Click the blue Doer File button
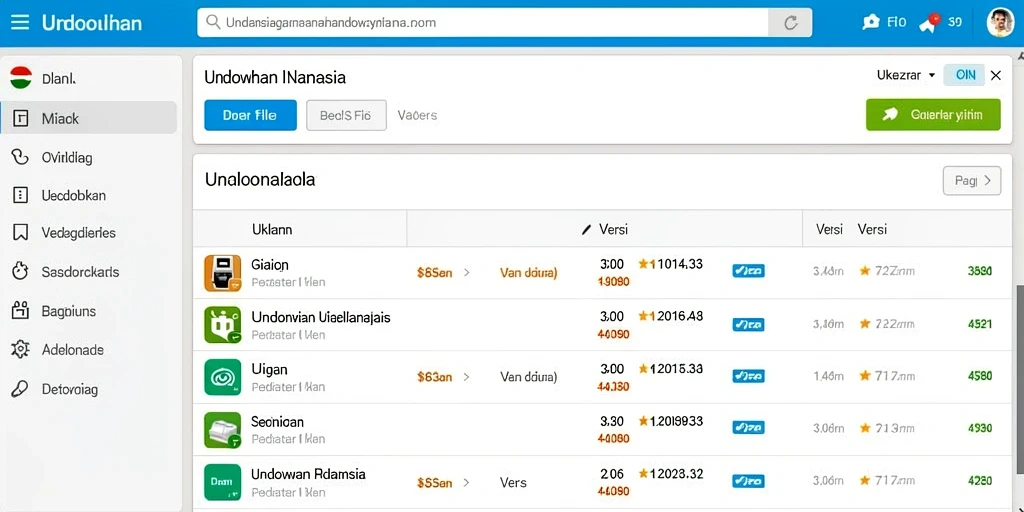This screenshot has height=512, width=1024. coord(250,116)
